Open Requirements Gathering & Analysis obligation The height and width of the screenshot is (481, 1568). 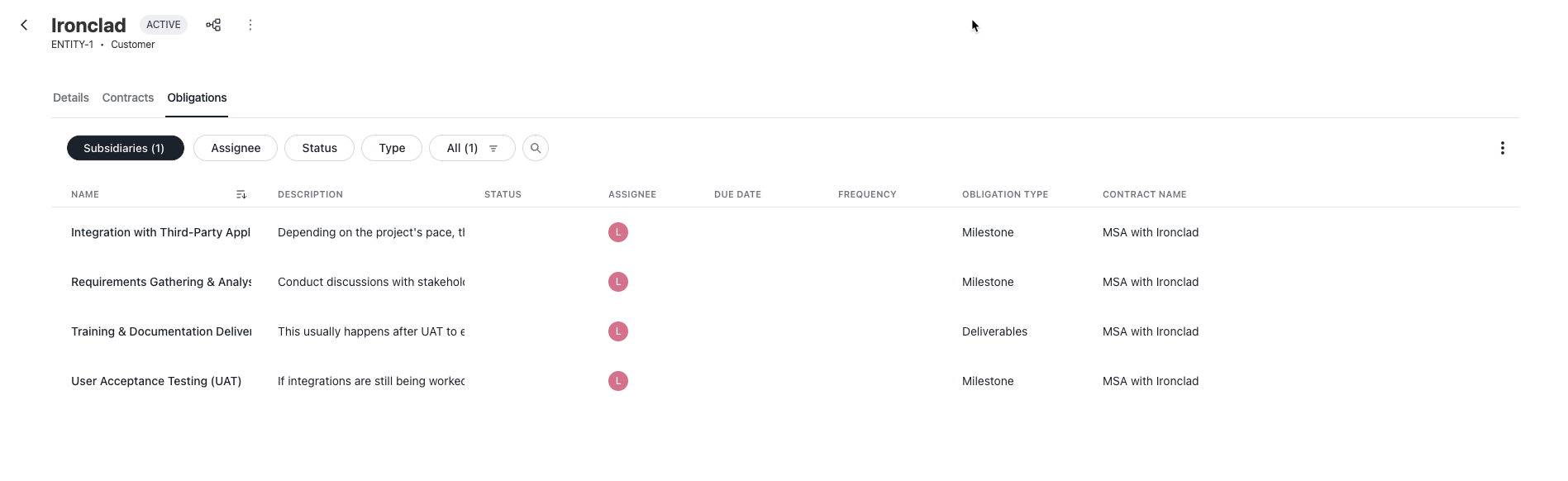coord(161,282)
